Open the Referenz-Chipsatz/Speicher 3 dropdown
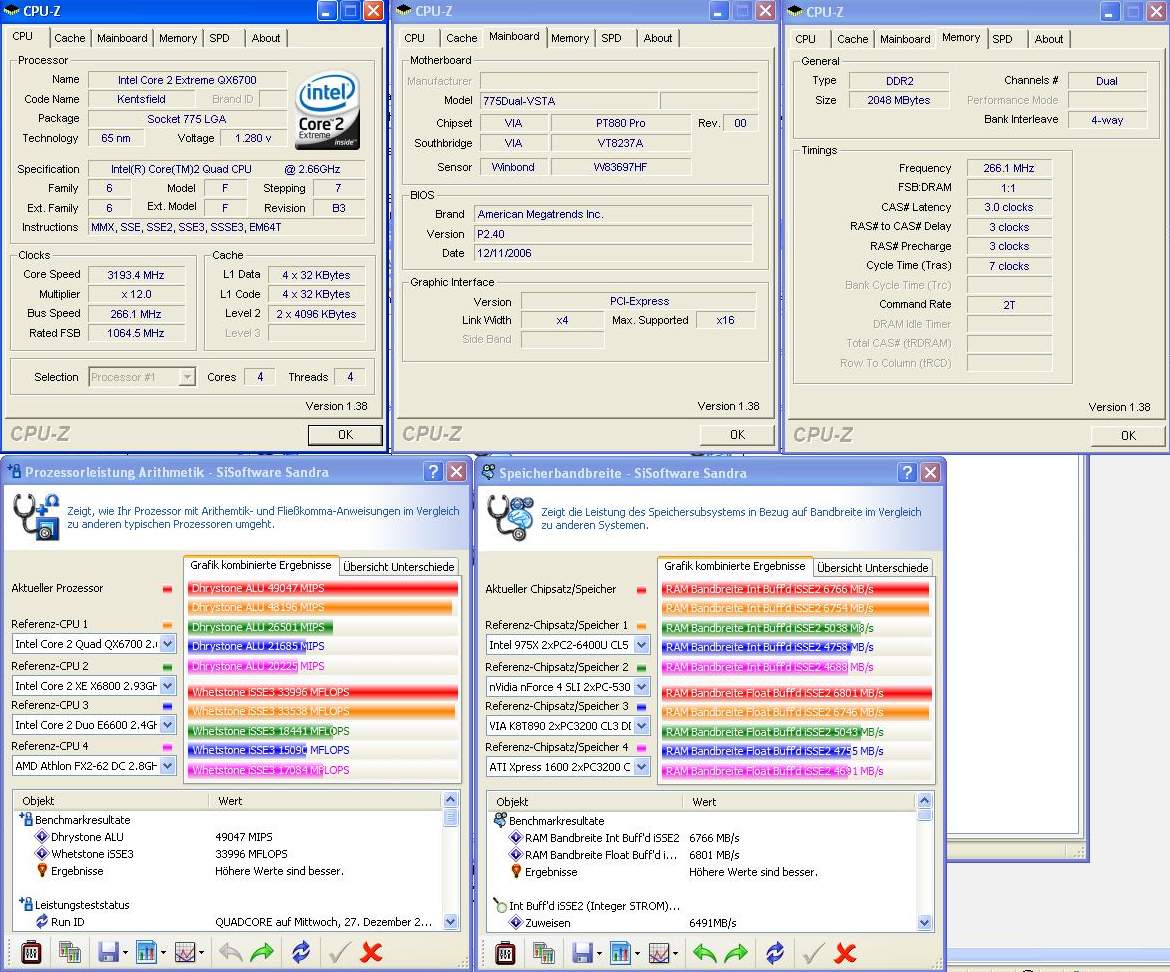This screenshot has height=972, width=1170. [x=642, y=725]
